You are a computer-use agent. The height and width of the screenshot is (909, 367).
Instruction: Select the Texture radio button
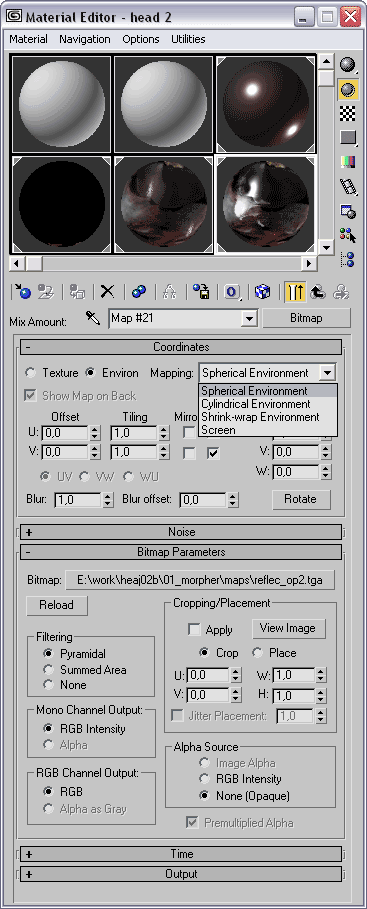[x=31, y=373]
